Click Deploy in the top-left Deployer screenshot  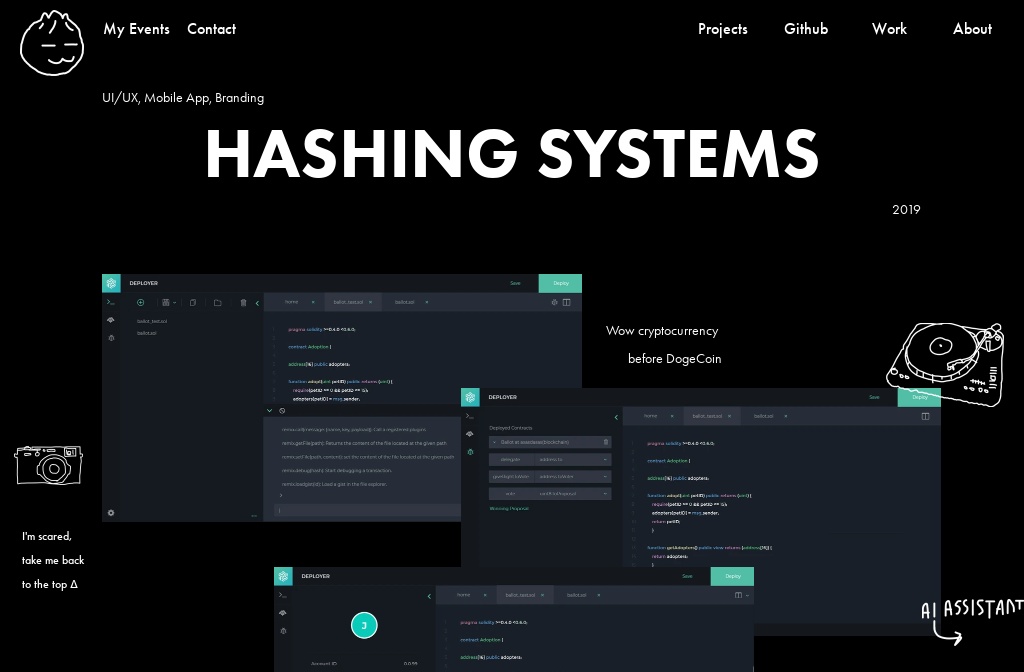[560, 283]
